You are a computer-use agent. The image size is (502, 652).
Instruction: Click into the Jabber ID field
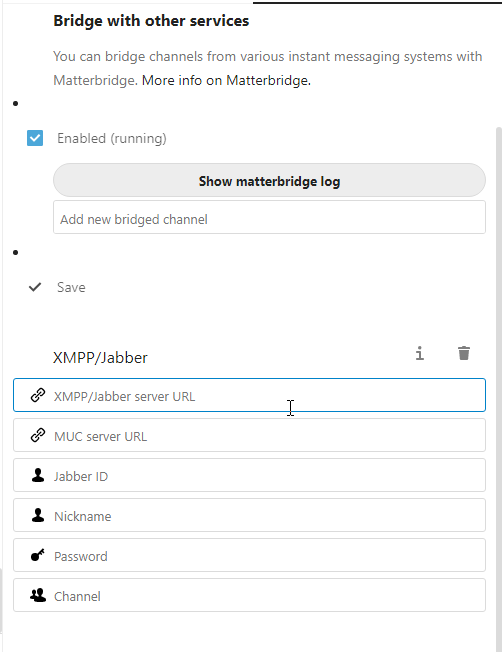click(250, 475)
